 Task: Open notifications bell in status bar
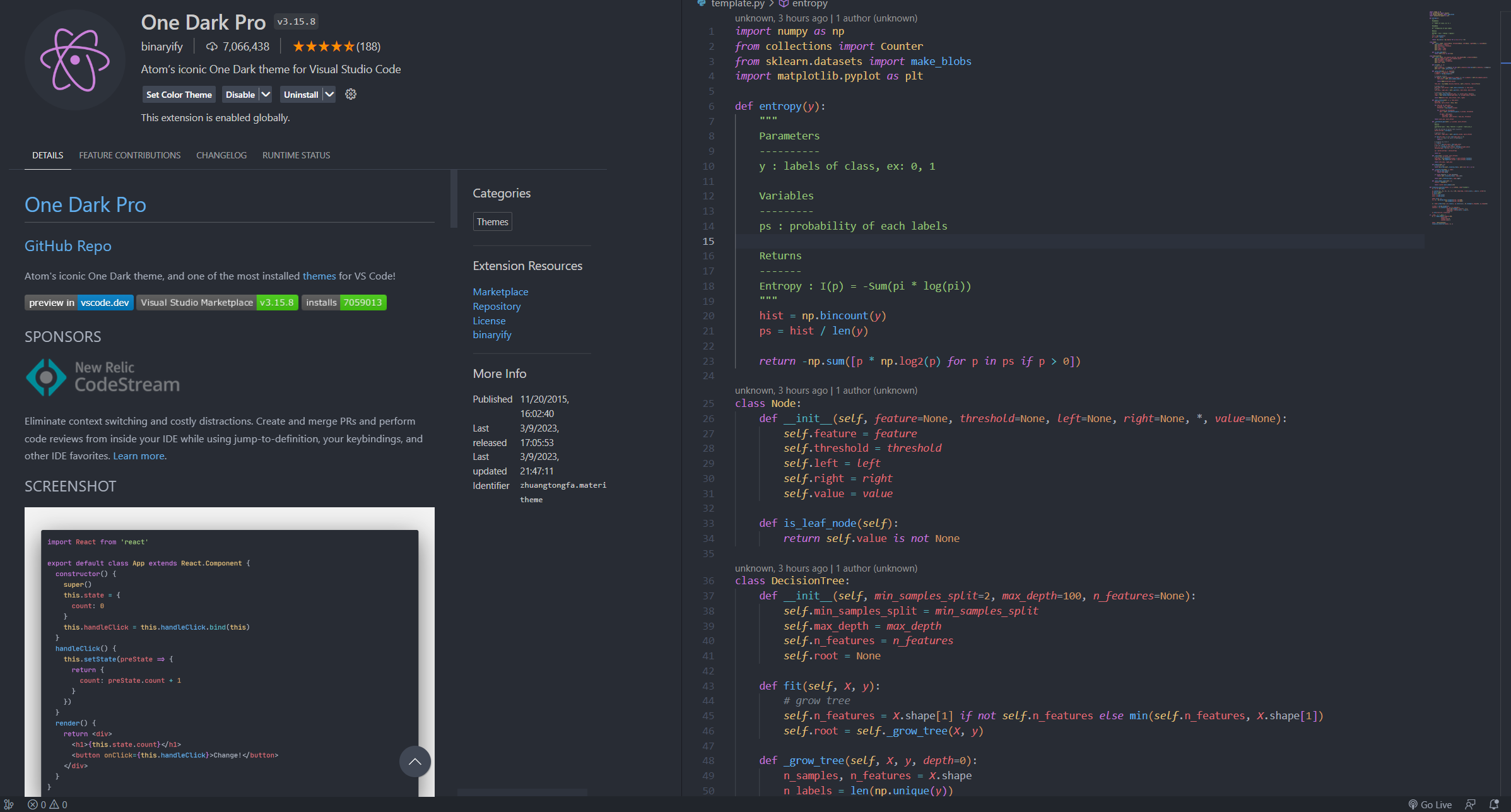click(1493, 804)
